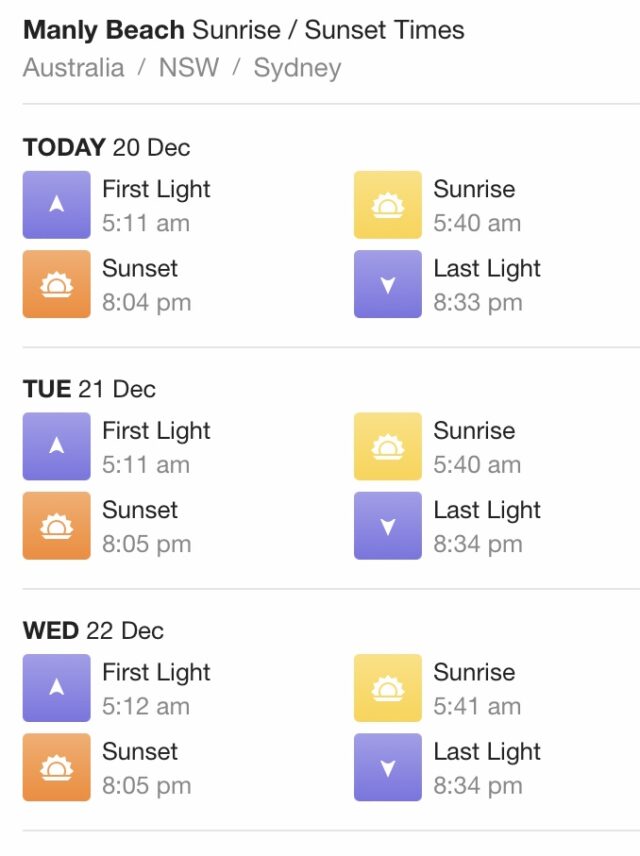Select the Sunrise icon for Tue 21 Dec
This screenshot has height=856, width=640.
[388, 446]
